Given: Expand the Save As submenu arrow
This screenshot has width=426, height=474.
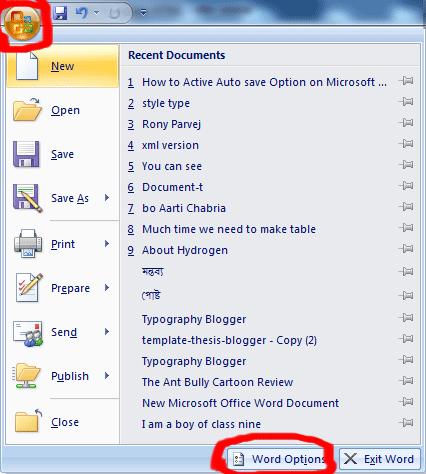Looking at the screenshot, I should [x=107, y=198].
